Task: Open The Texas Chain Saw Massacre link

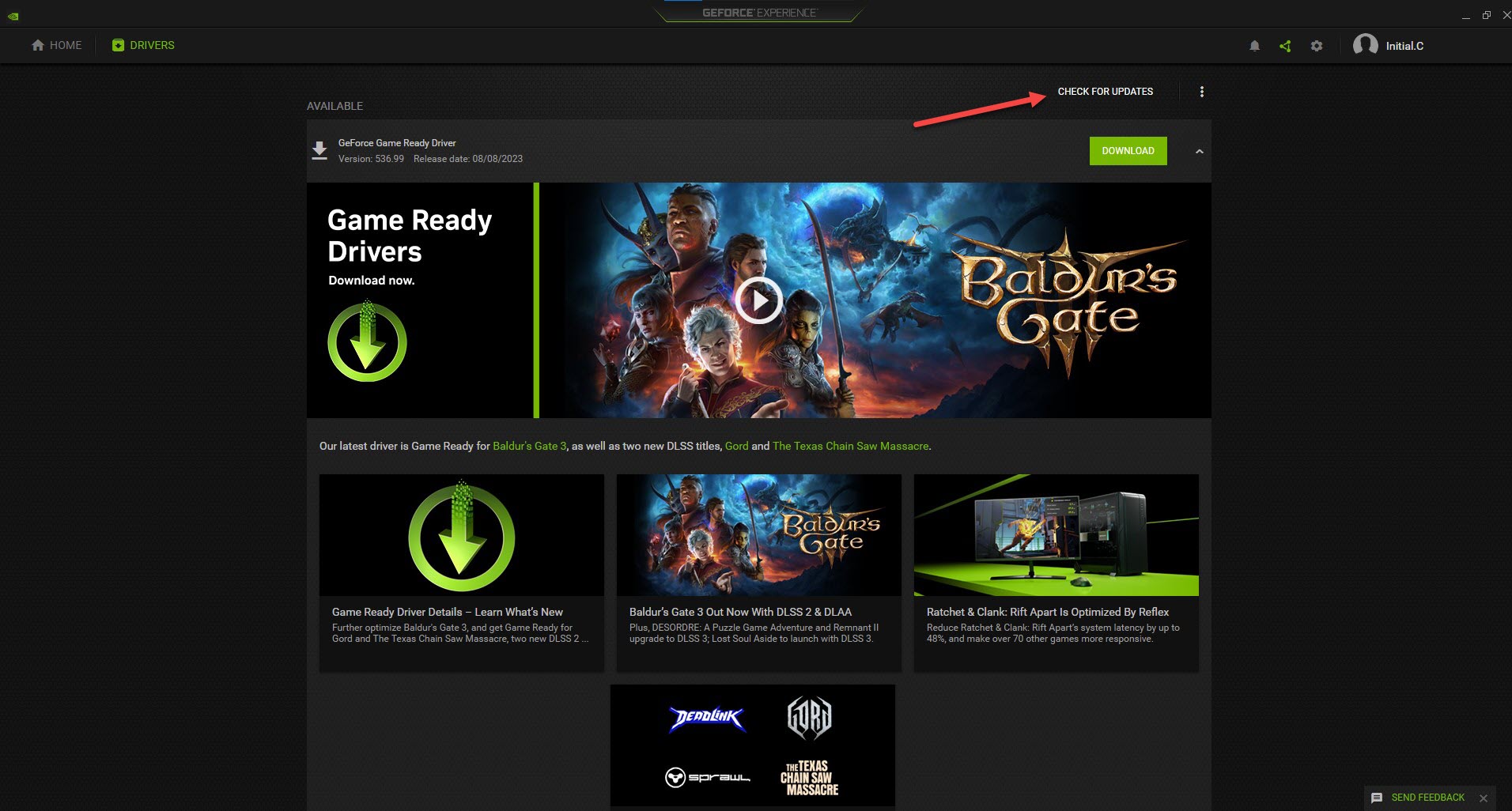Action: [x=850, y=446]
